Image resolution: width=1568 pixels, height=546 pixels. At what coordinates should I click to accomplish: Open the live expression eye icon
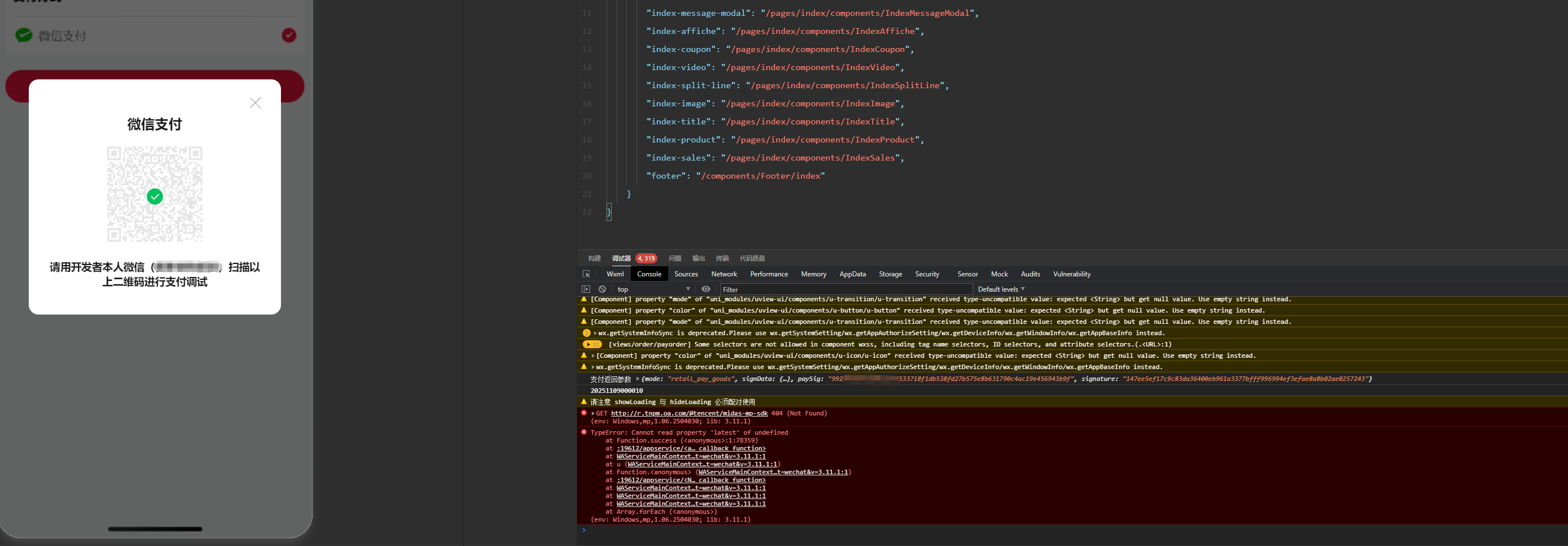coord(705,289)
